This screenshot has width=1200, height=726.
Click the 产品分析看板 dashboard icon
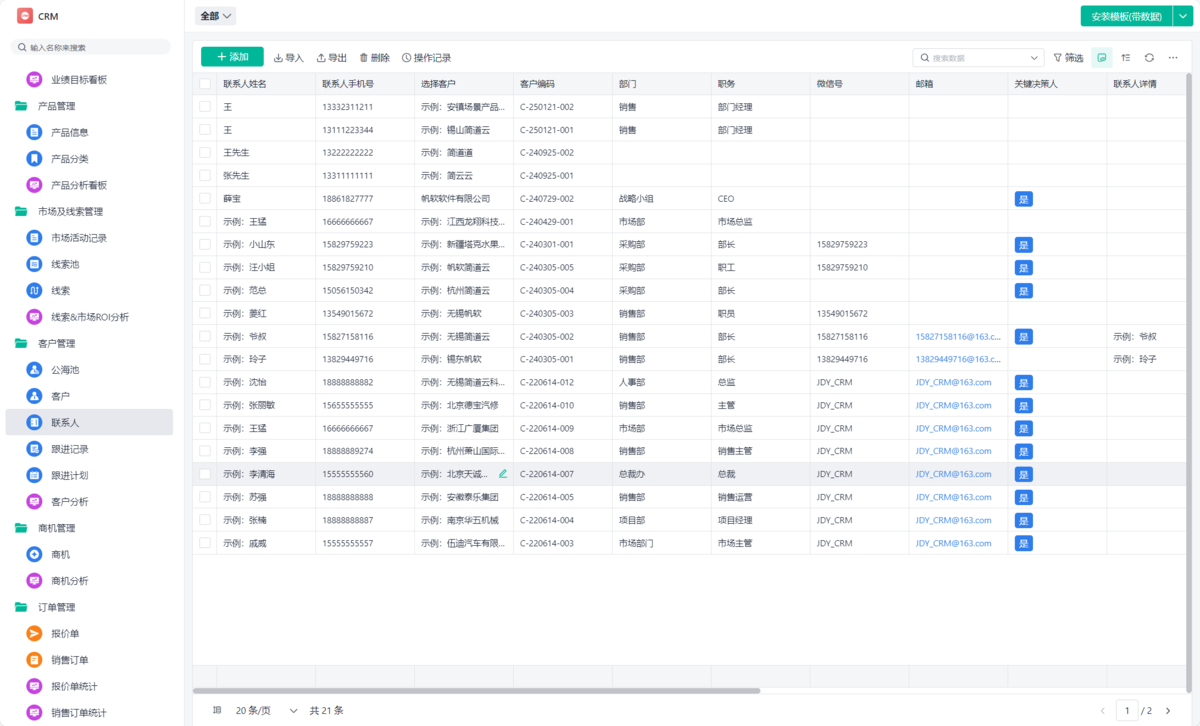(34, 185)
